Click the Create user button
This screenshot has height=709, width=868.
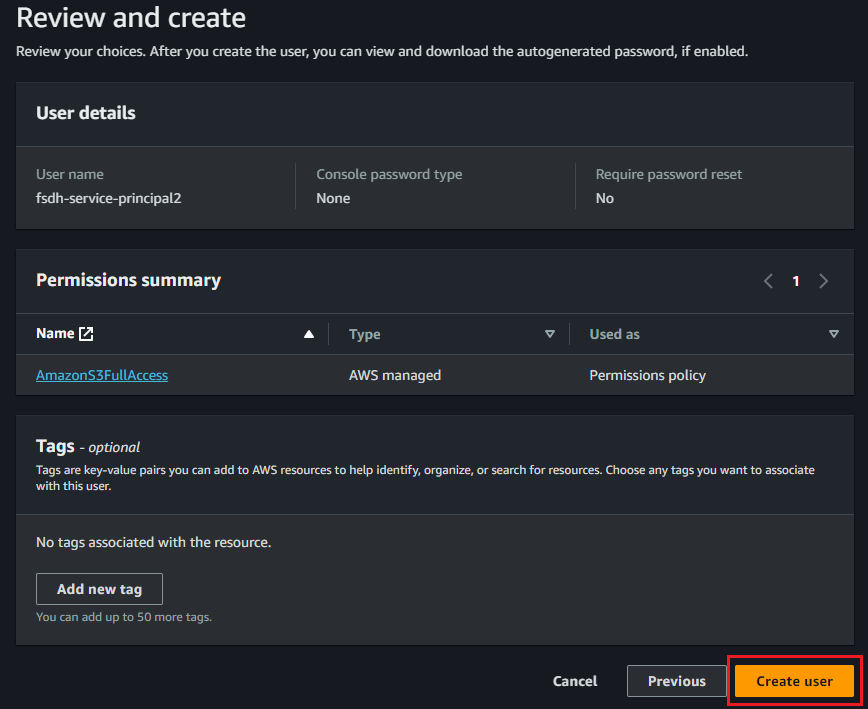[793, 681]
